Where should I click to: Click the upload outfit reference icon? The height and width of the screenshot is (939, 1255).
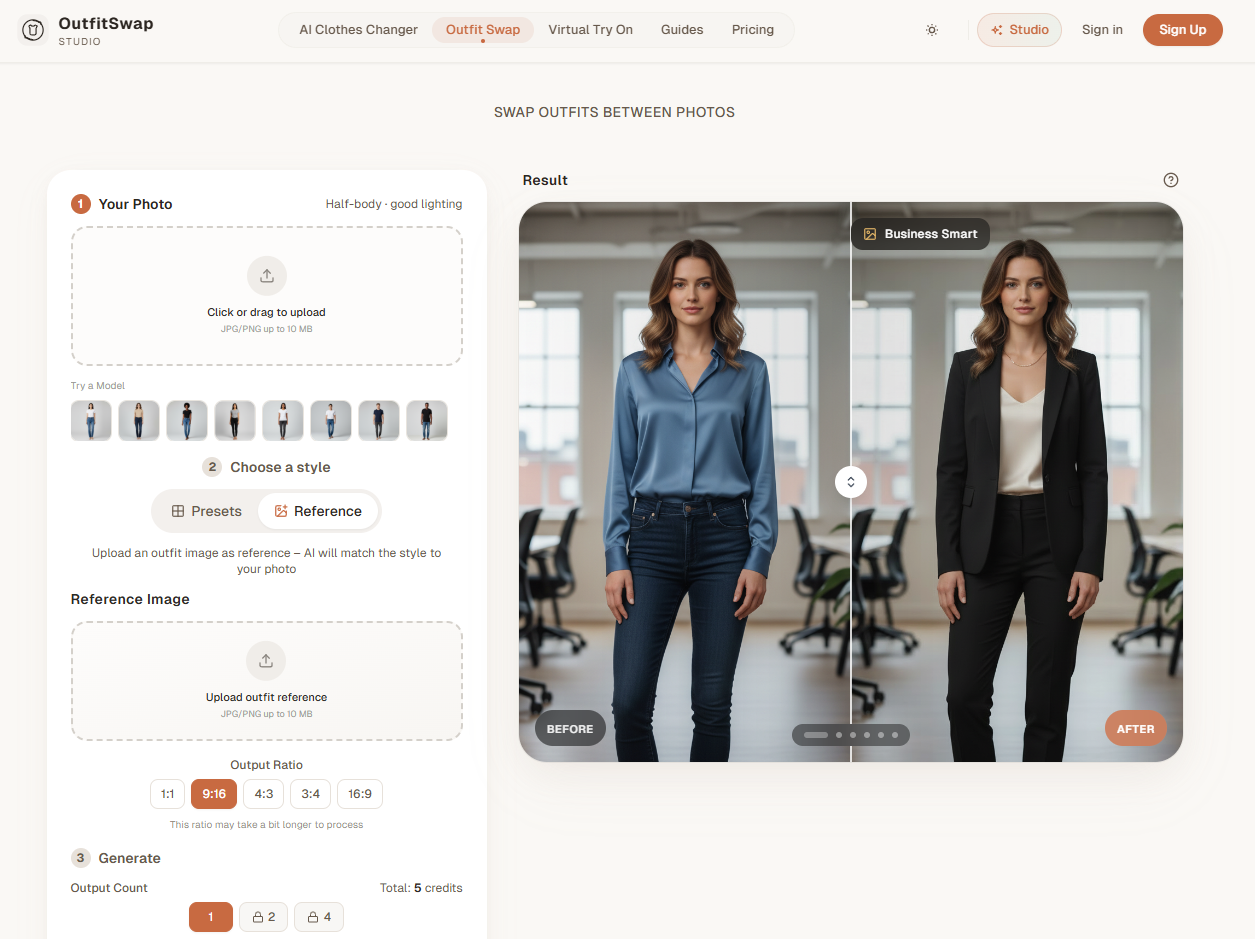(x=266, y=661)
